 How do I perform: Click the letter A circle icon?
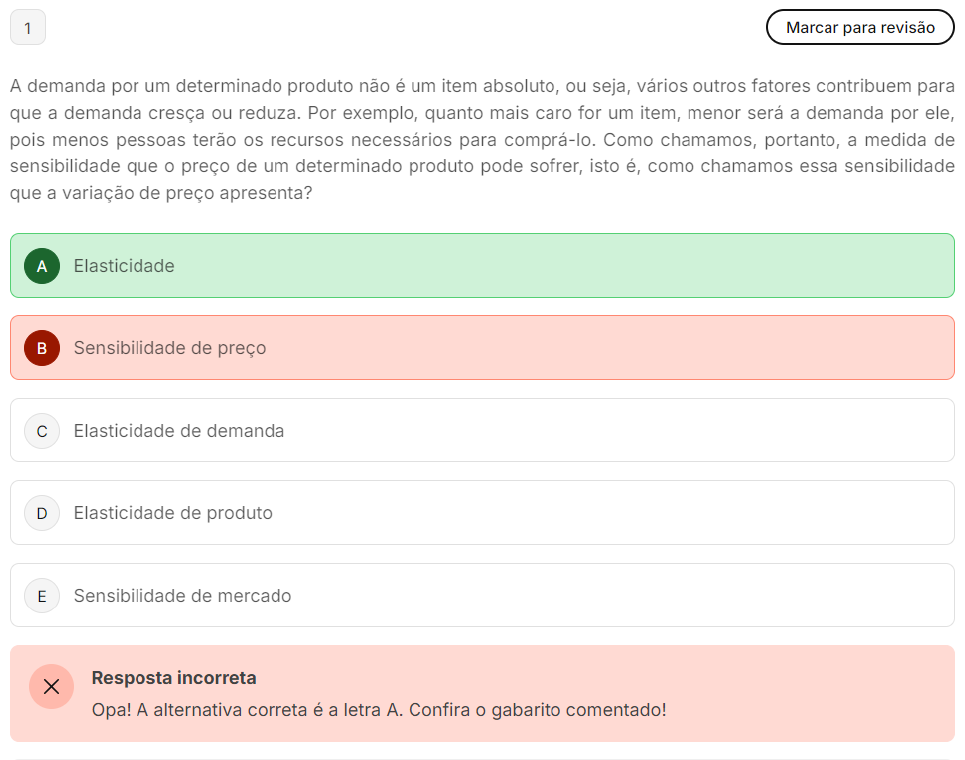42,266
